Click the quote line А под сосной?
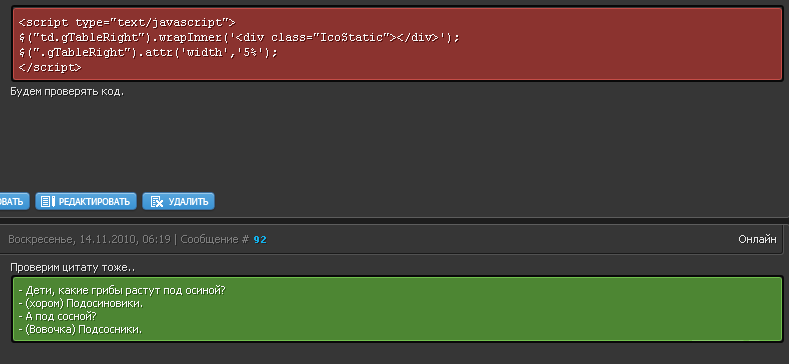Image resolution: width=789 pixels, height=364 pixels. click(57, 317)
